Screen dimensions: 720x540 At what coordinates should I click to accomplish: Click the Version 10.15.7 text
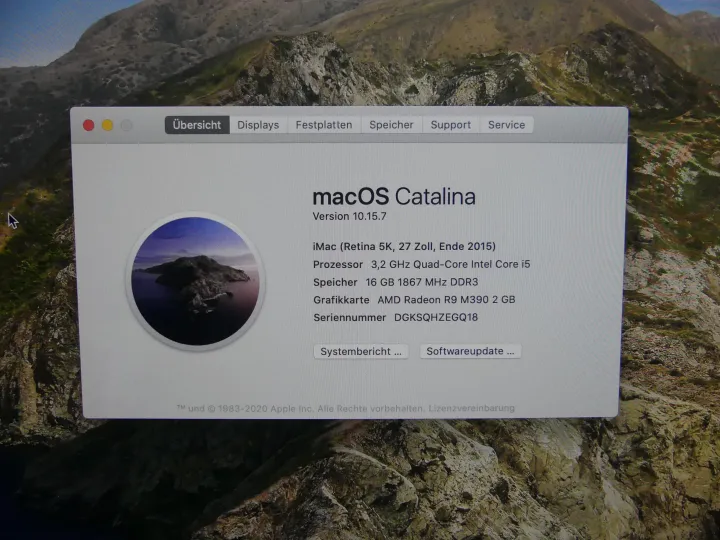349,216
